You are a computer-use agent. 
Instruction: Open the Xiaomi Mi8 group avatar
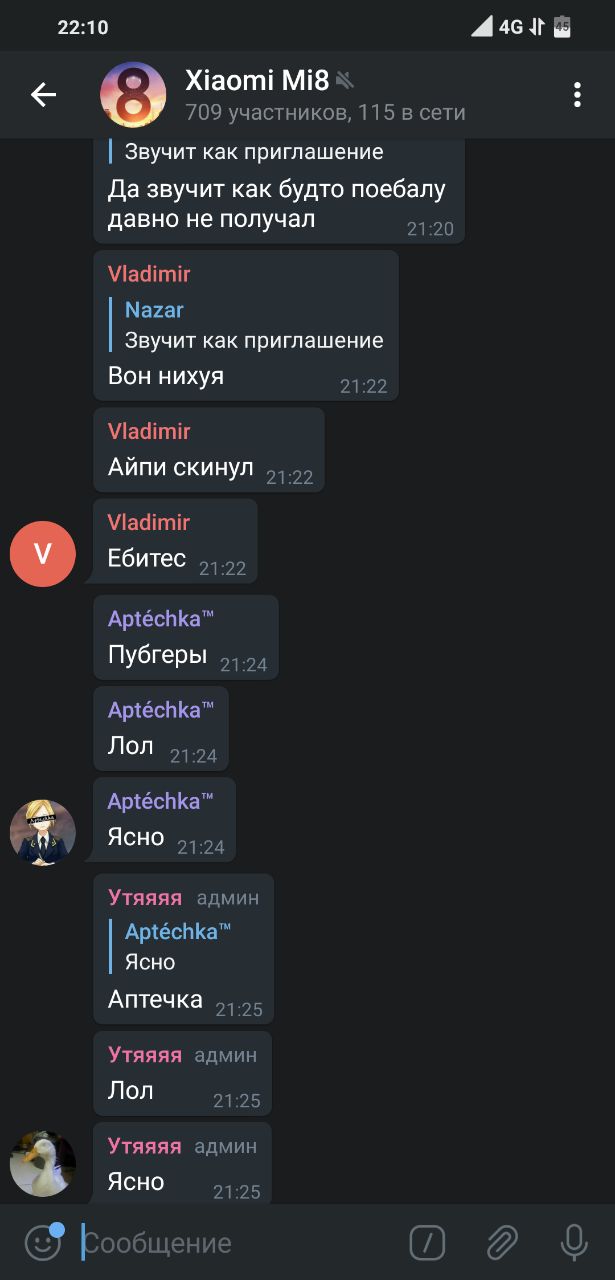(133, 95)
